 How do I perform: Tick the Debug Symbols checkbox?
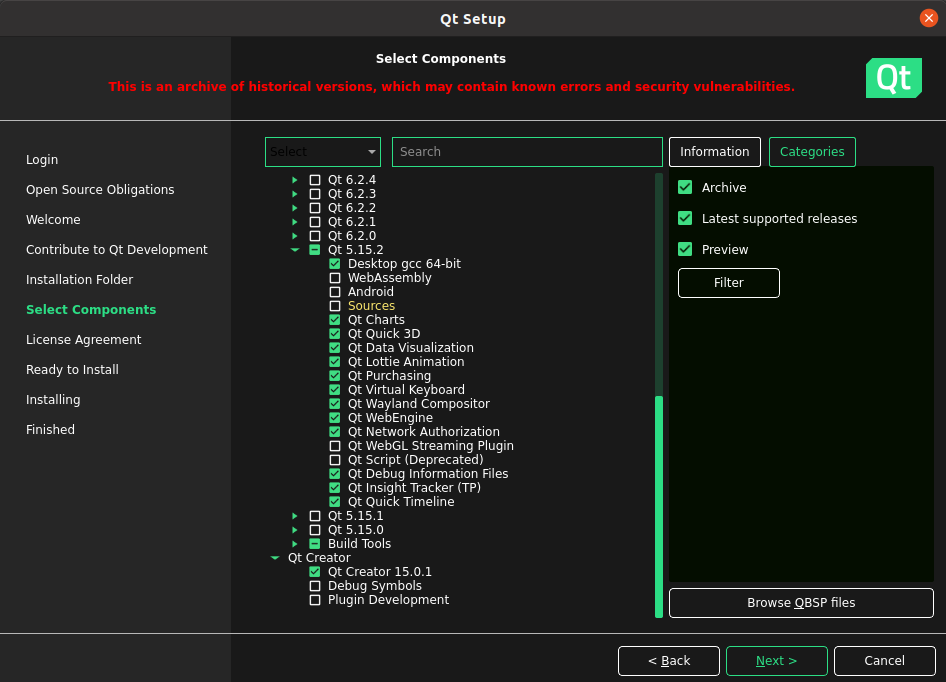[315, 586]
